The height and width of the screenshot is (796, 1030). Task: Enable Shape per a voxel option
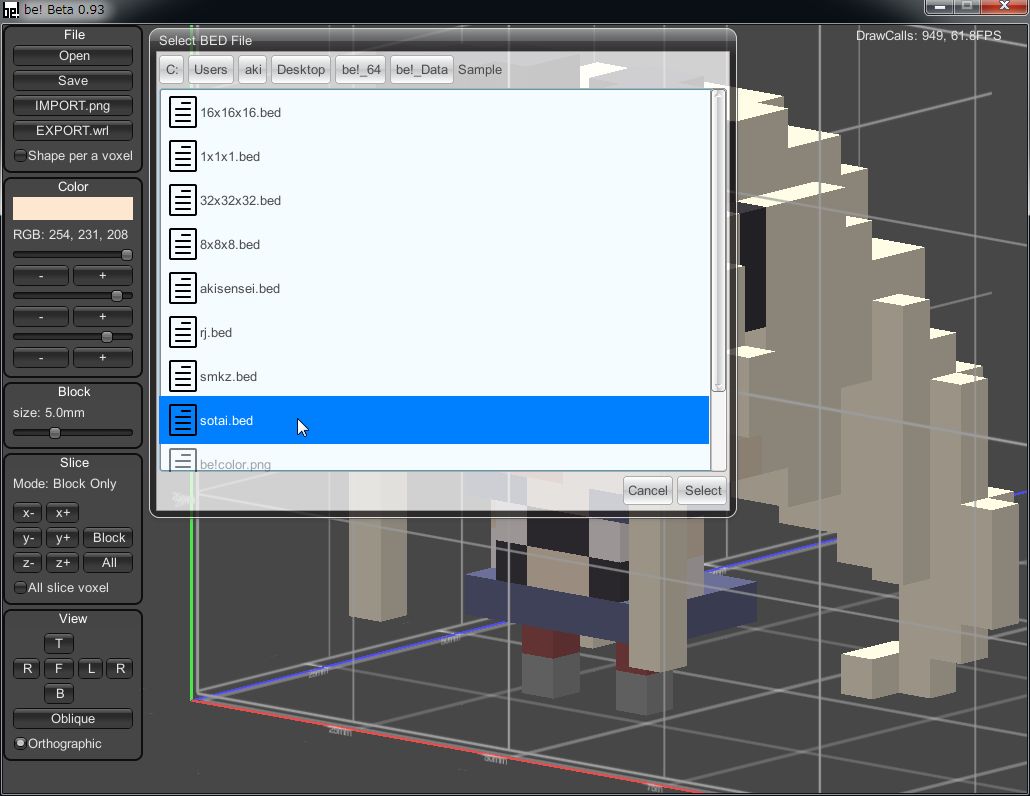tap(21, 156)
